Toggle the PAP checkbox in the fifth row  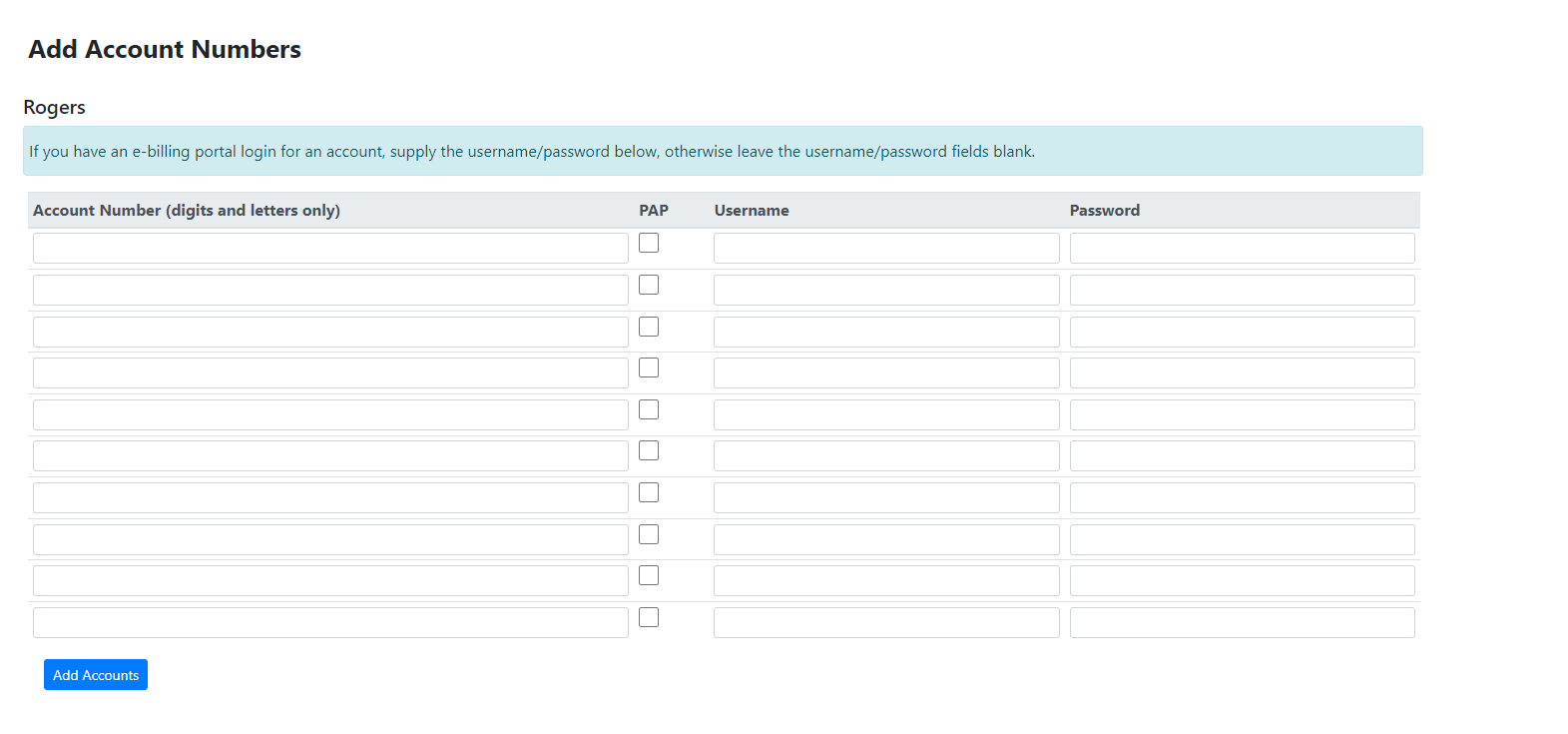click(649, 409)
